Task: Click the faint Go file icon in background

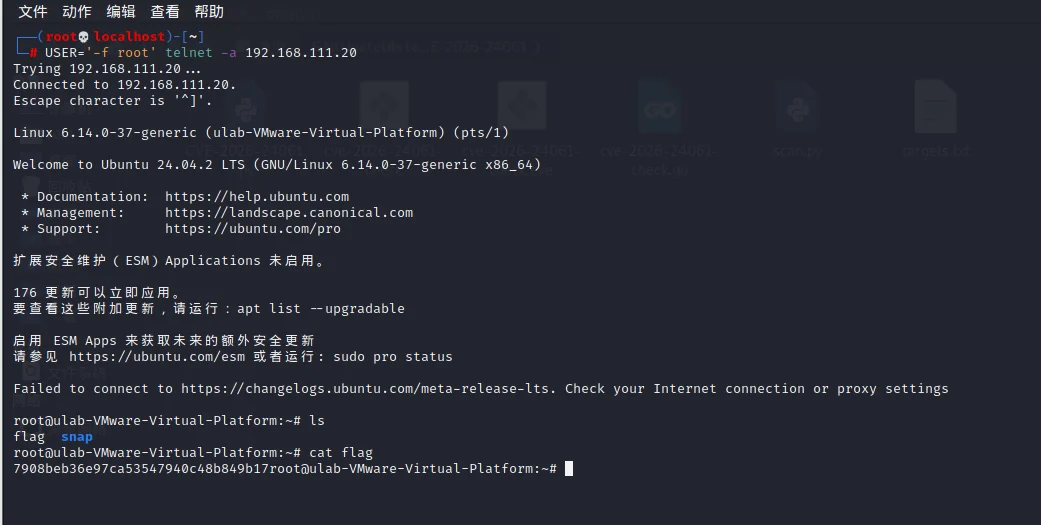Action: point(659,107)
